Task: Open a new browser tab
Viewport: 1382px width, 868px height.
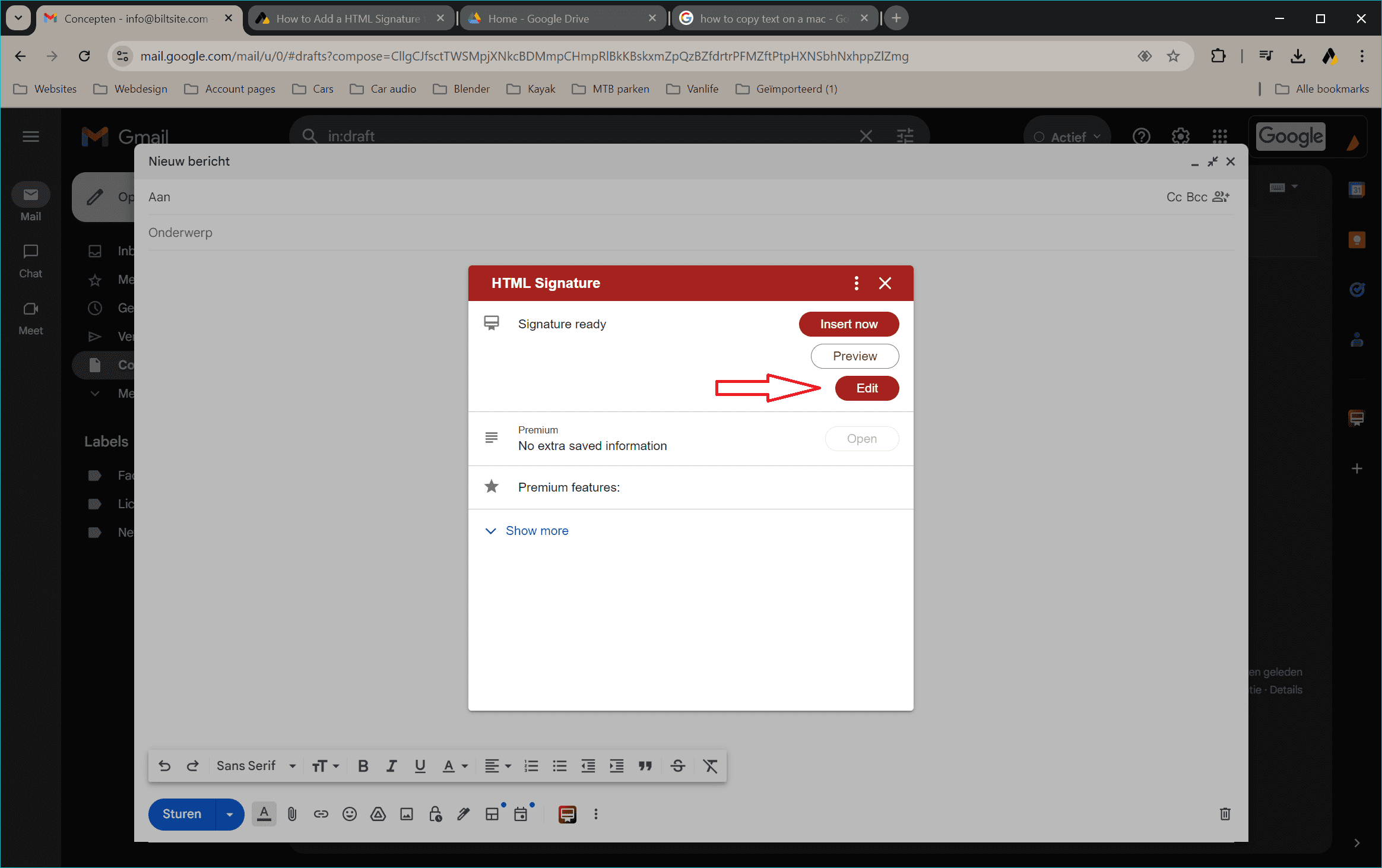Action: (x=896, y=18)
